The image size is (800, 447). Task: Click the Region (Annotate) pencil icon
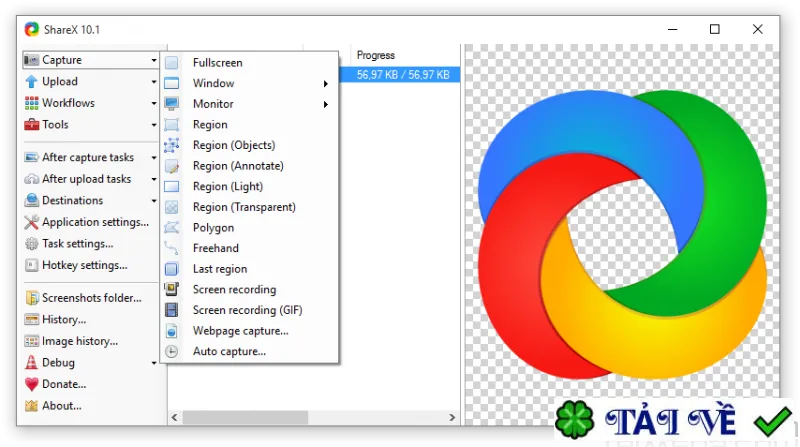(172, 166)
